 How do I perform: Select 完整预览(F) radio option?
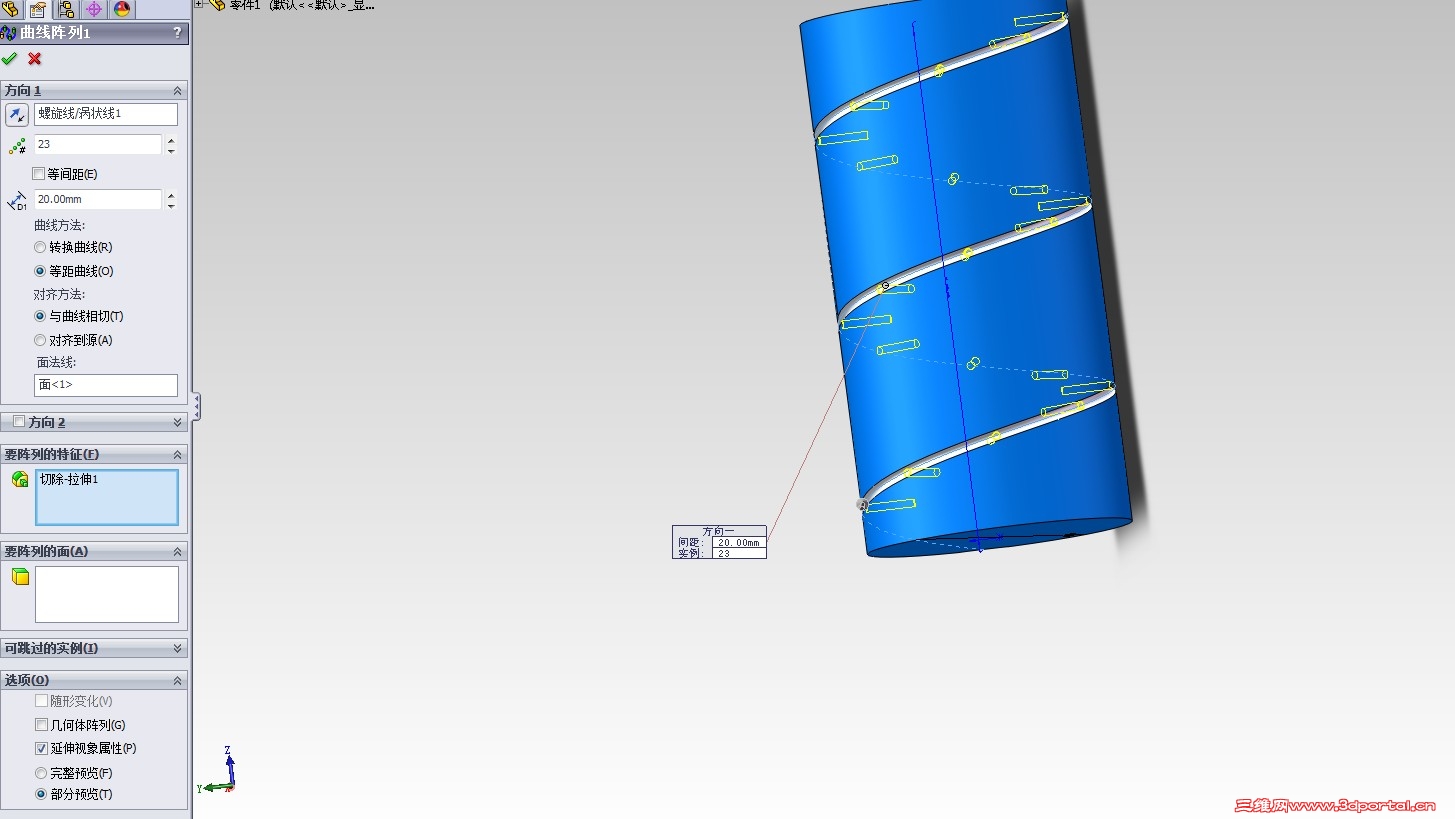coord(41,773)
